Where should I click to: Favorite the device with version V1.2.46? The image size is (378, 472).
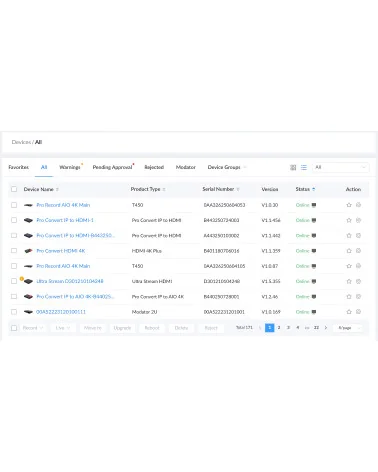point(349,297)
